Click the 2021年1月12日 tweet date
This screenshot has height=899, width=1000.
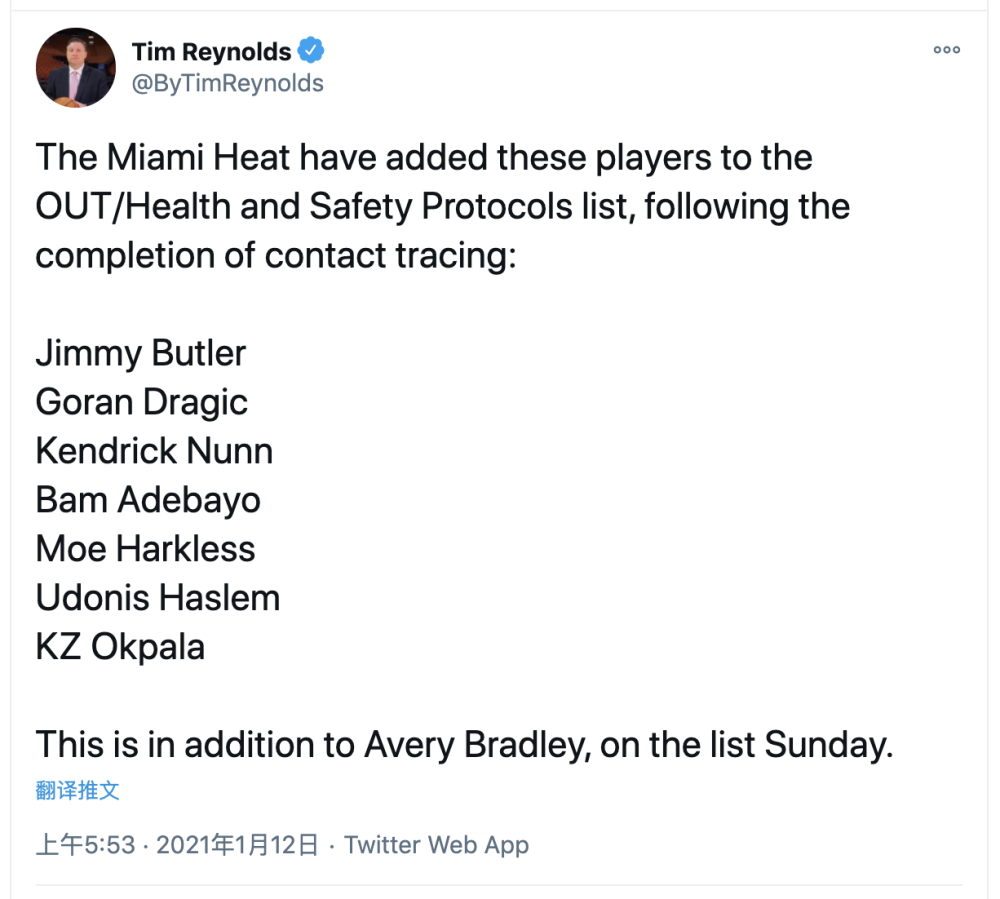click(238, 845)
